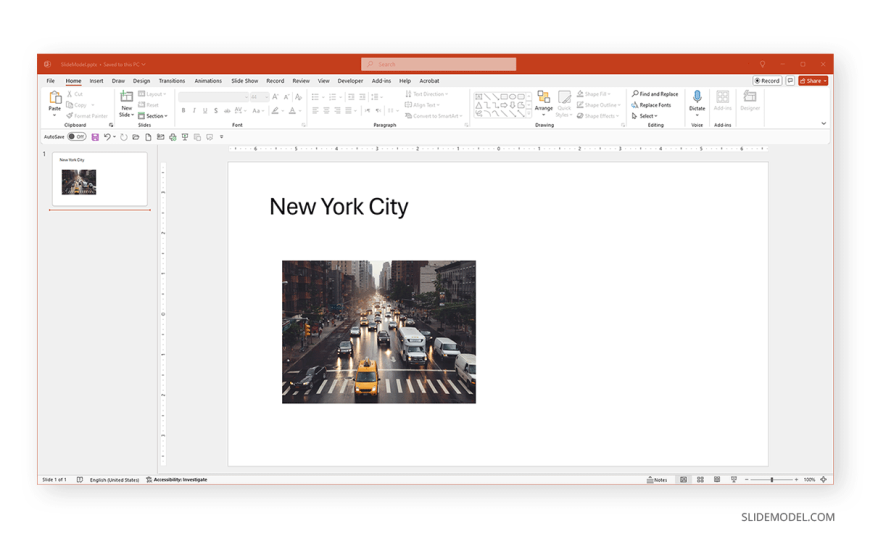Click the Add-ins grid icon
This screenshot has height=539, width=870.
click(x=722, y=97)
